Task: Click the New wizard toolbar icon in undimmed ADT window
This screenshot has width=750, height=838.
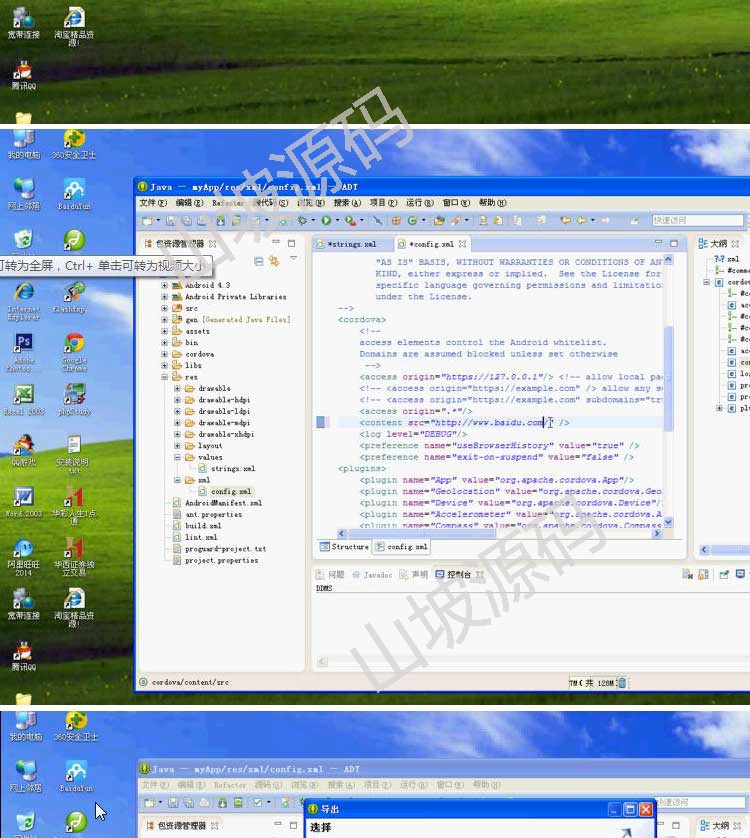Action: [148, 220]
